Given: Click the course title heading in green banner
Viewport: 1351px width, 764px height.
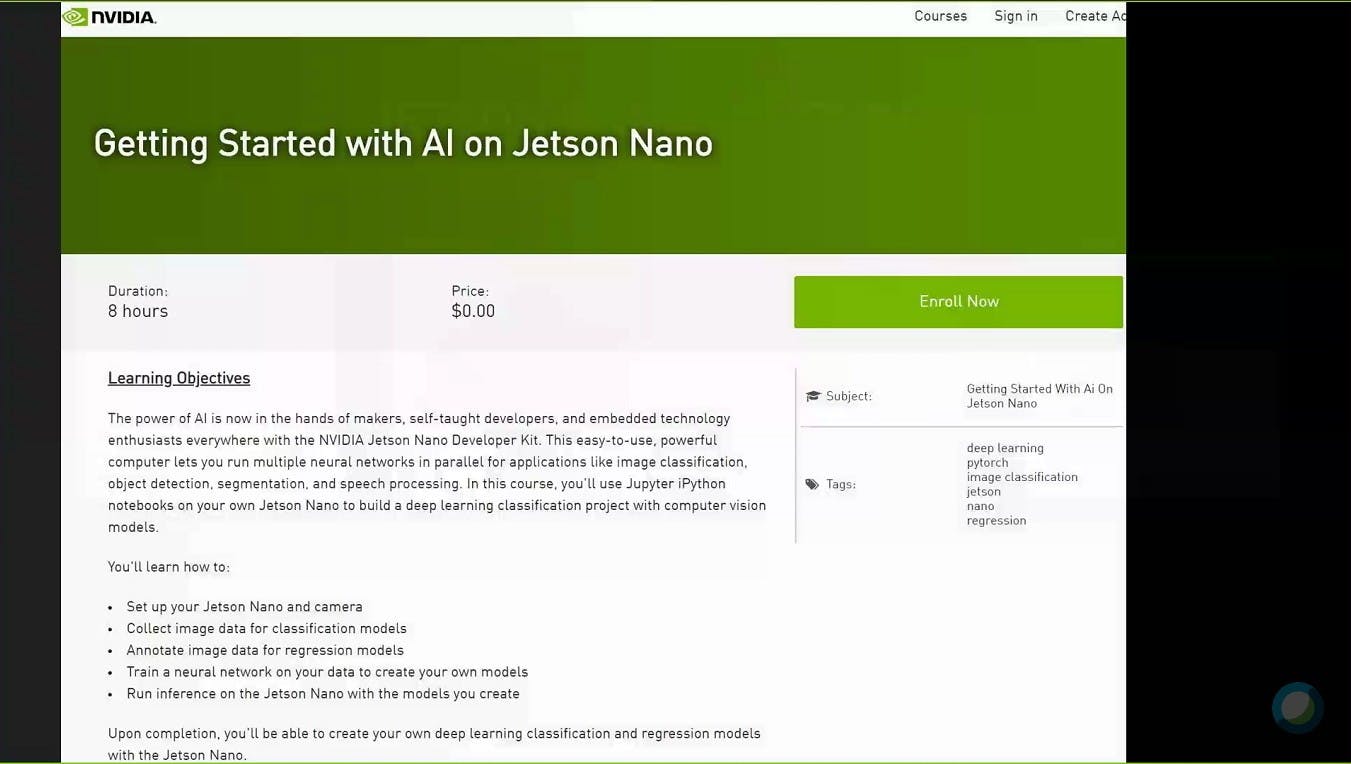Looking at the screenshot, I should (403, 144).
